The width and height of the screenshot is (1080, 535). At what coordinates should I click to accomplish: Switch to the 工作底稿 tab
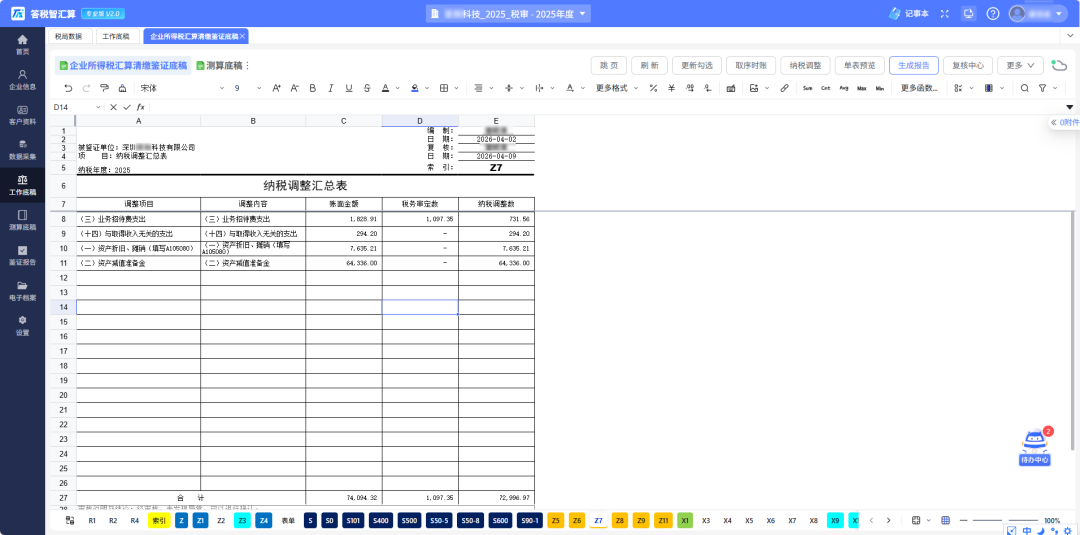point(116,36)
